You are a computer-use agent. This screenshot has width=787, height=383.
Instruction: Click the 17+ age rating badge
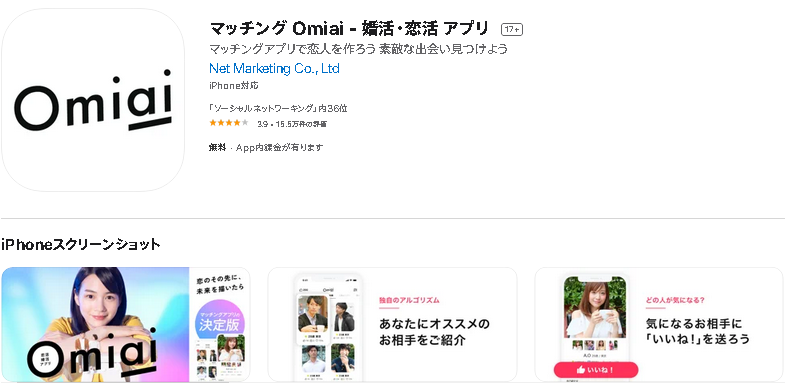511,30
